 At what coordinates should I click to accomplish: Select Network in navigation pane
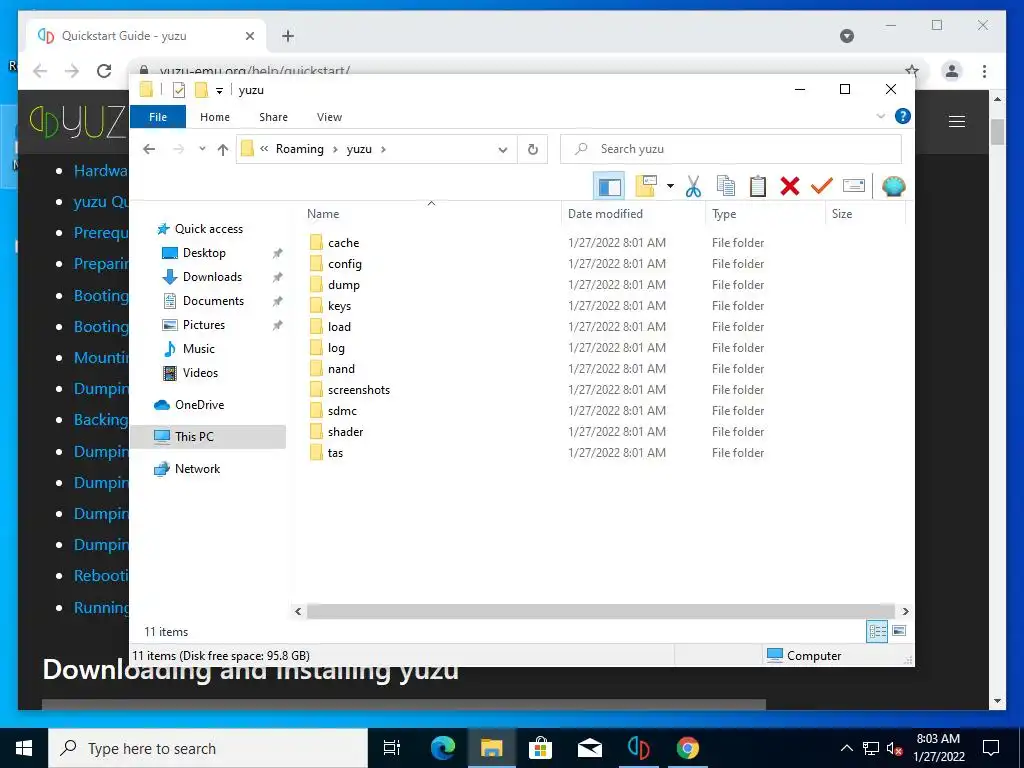coord(197,469)
